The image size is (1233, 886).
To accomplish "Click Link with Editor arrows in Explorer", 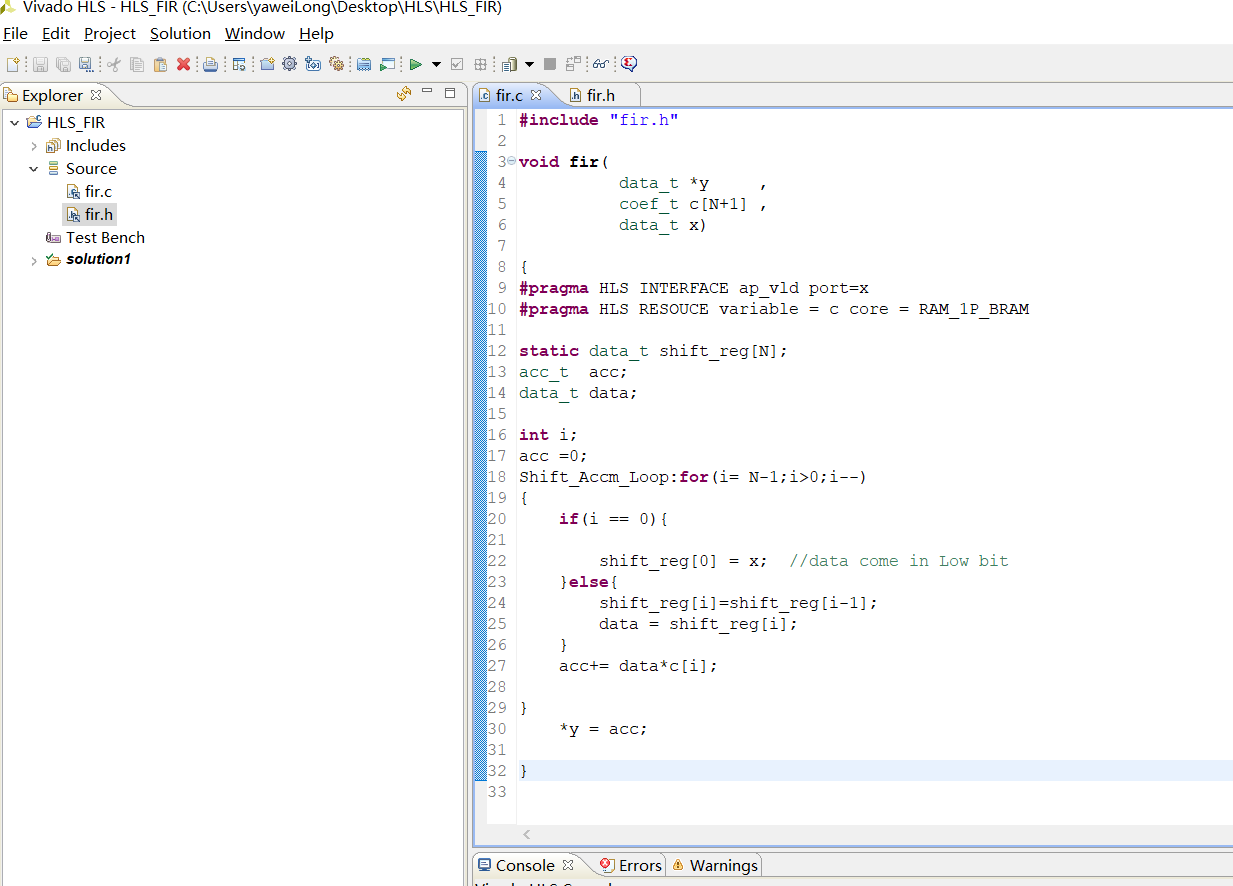I will pos(404,94).
